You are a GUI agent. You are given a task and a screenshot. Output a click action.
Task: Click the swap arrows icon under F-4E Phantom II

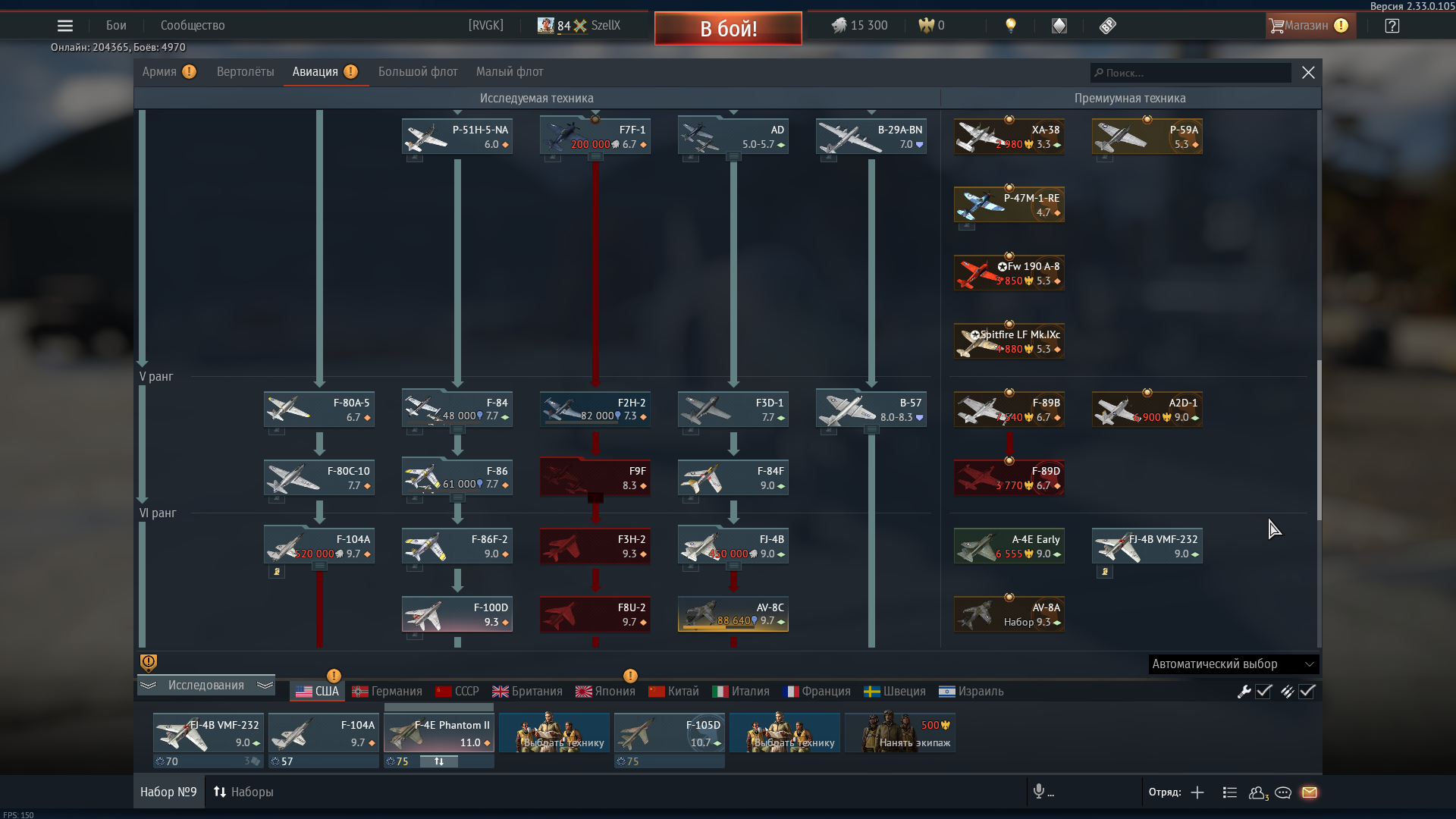tap(439, 761)
